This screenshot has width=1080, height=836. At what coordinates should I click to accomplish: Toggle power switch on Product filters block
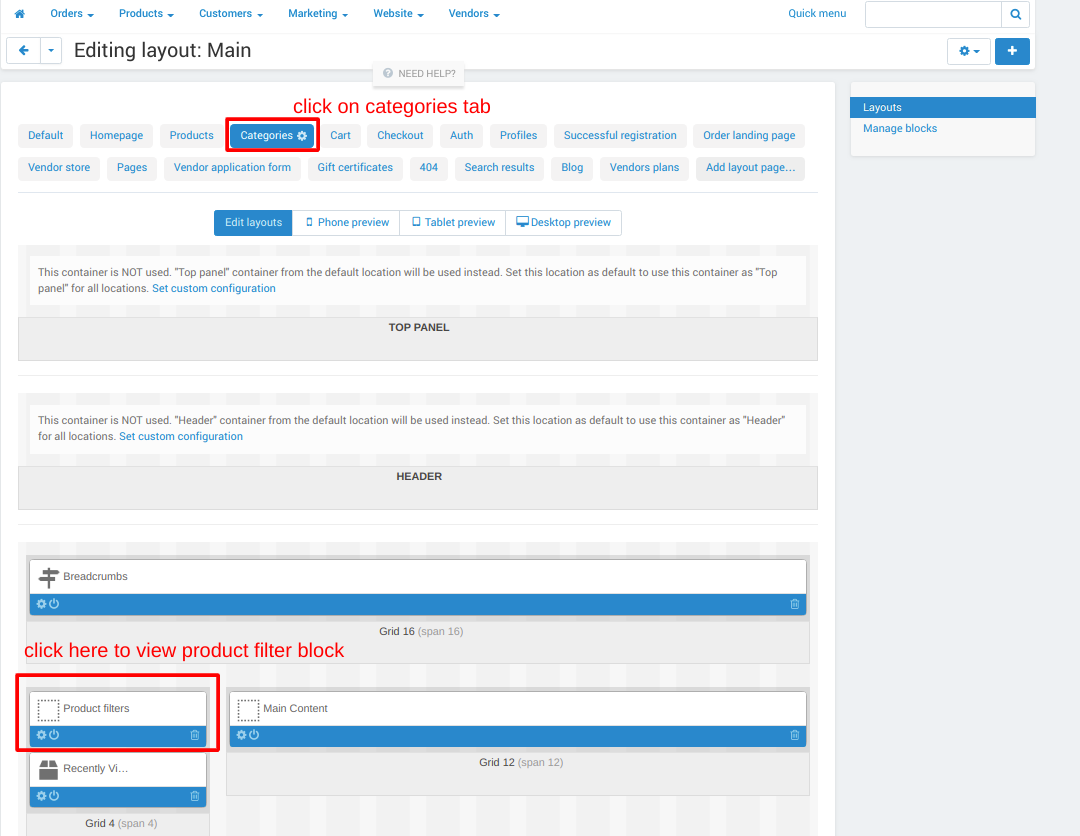54,735
